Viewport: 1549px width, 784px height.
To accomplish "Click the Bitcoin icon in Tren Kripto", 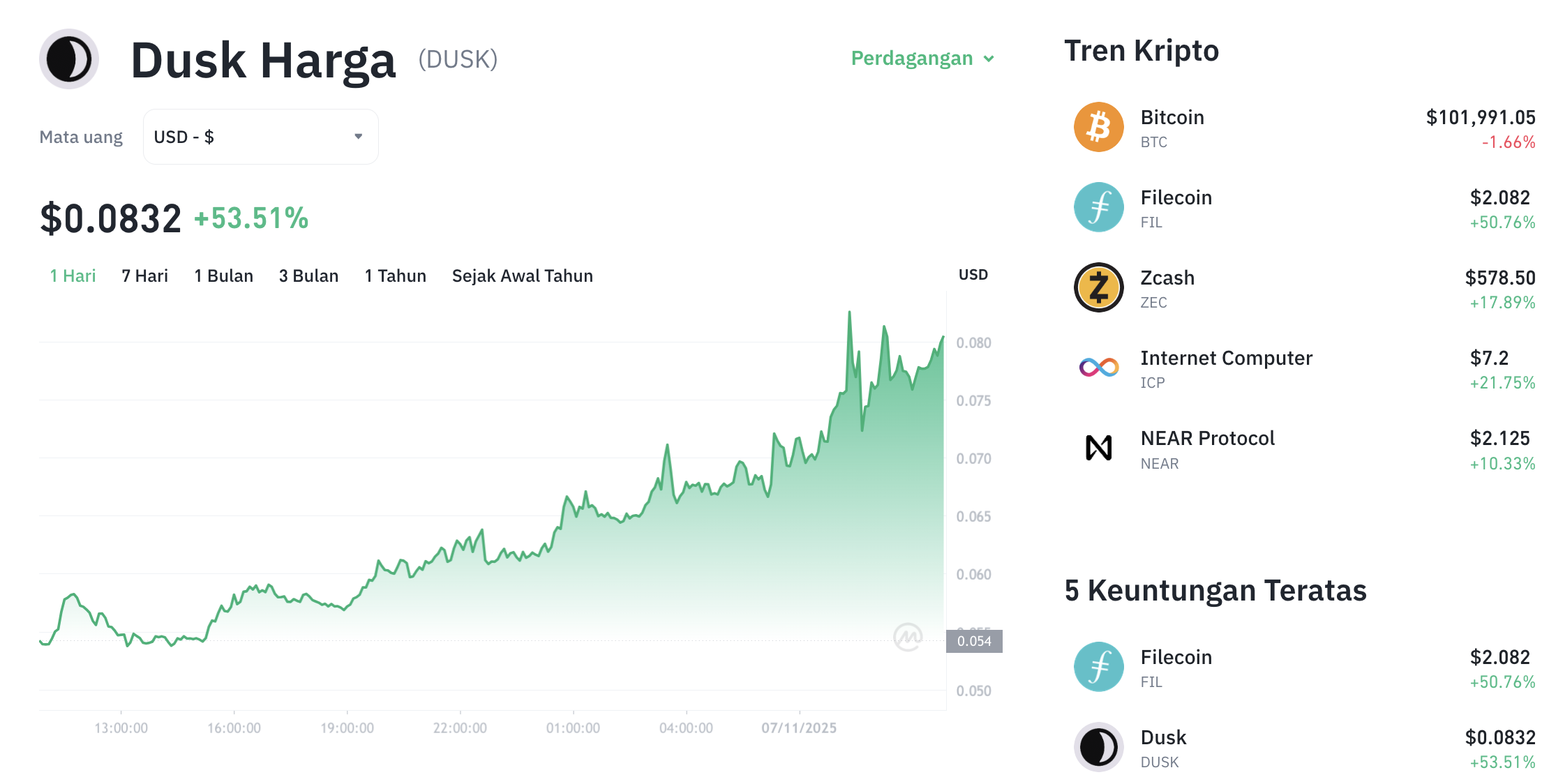I will coord(1098,126).
